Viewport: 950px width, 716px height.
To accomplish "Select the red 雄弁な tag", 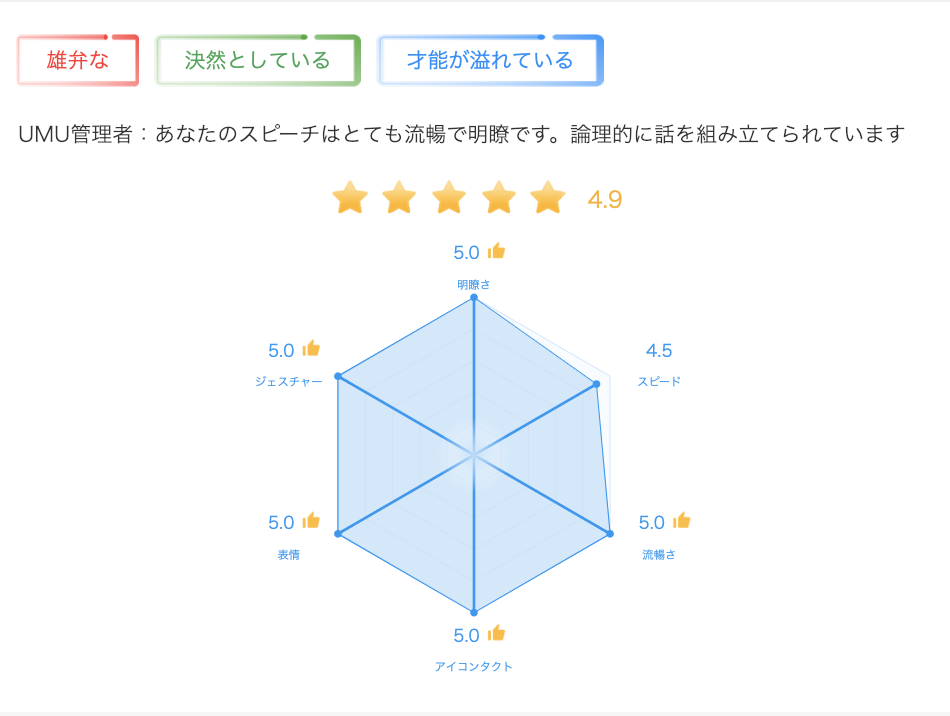I will click(x=78, y=60).
